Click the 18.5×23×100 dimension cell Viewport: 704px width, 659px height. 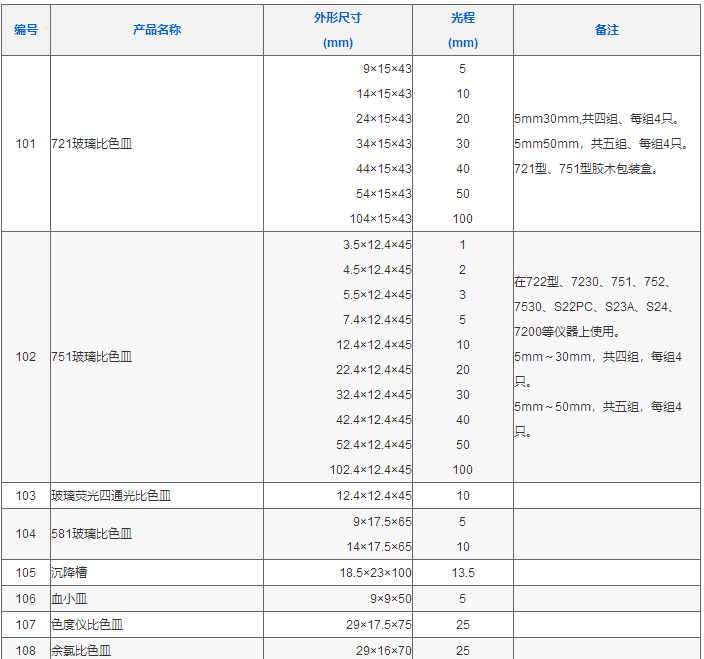[375, 573]
